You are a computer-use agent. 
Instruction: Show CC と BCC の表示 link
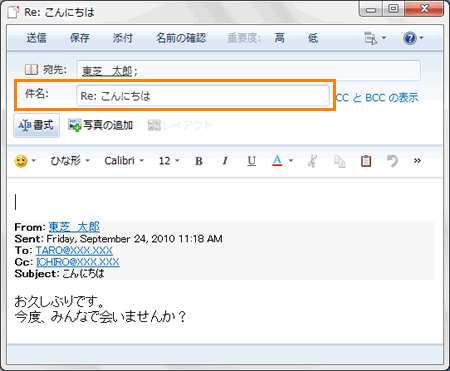tap(377, 98)
